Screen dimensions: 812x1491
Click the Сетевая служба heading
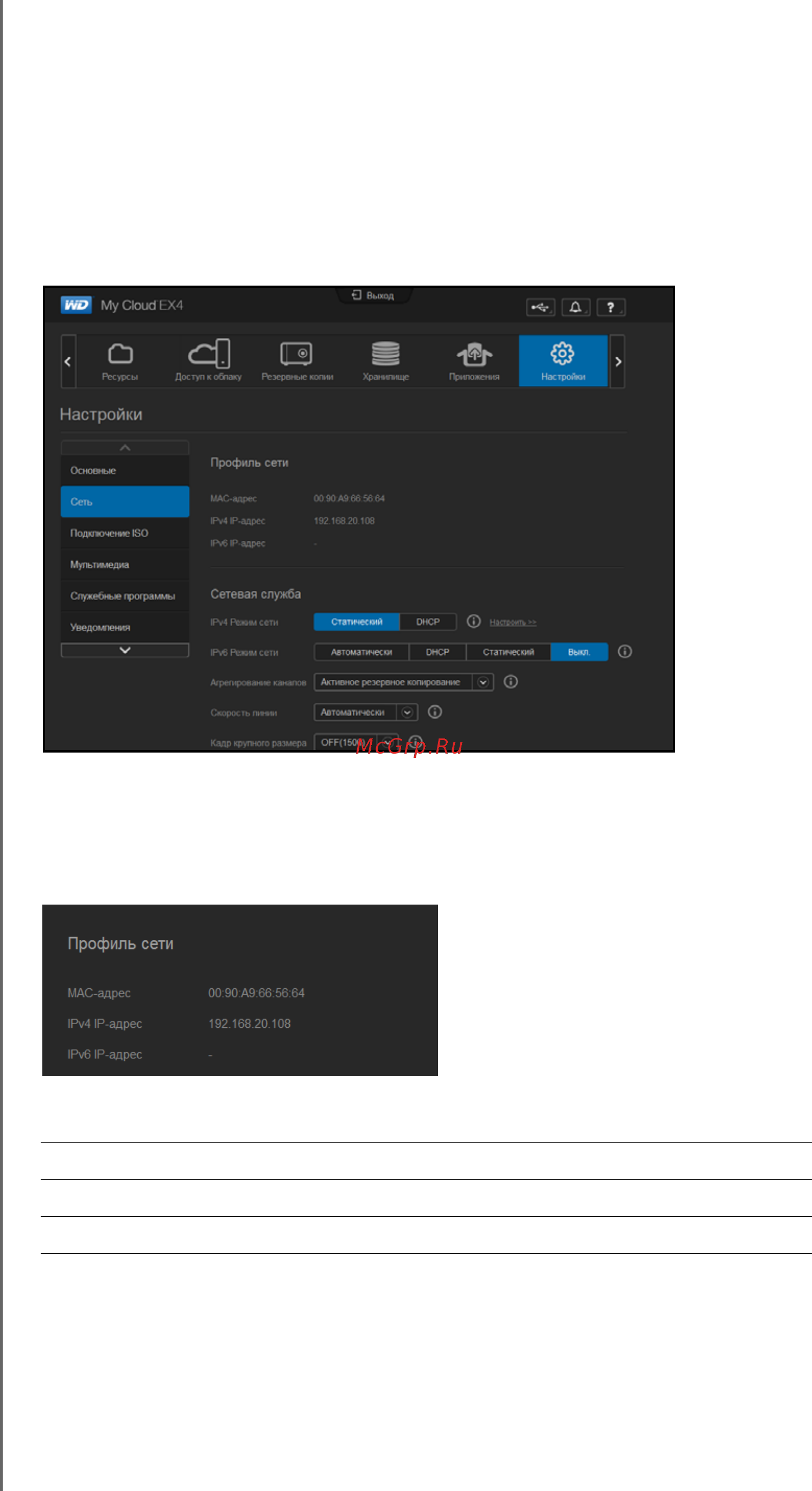tap(255, 594)
